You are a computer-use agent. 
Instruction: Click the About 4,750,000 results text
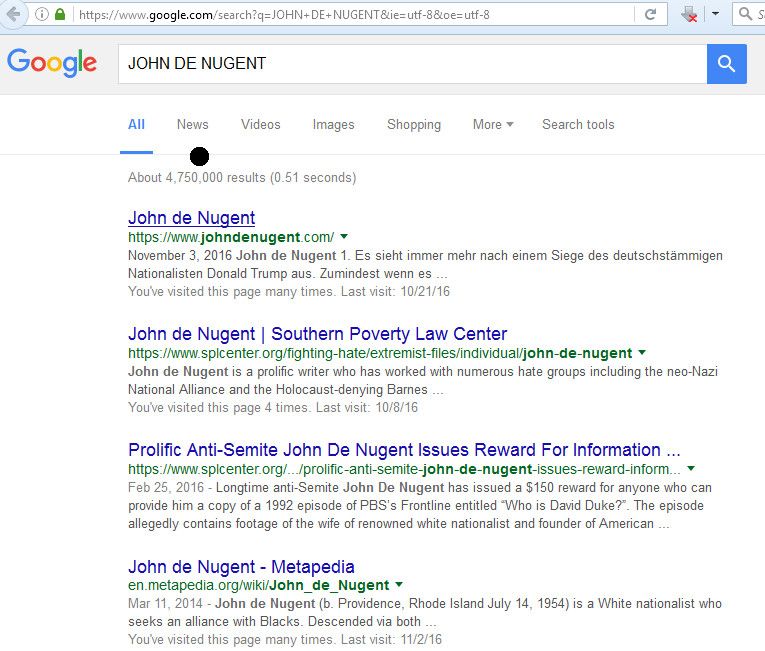click(242, 177)
